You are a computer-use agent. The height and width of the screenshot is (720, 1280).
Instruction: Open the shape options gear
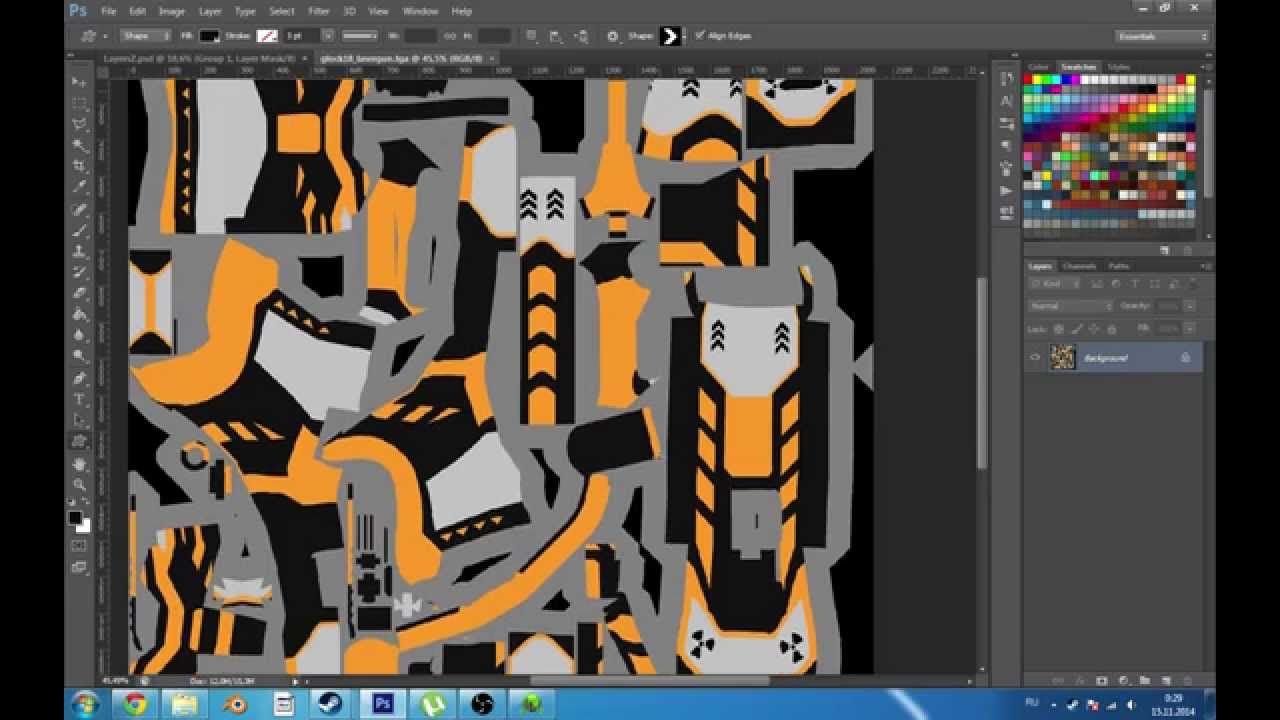tap(612, 36)
